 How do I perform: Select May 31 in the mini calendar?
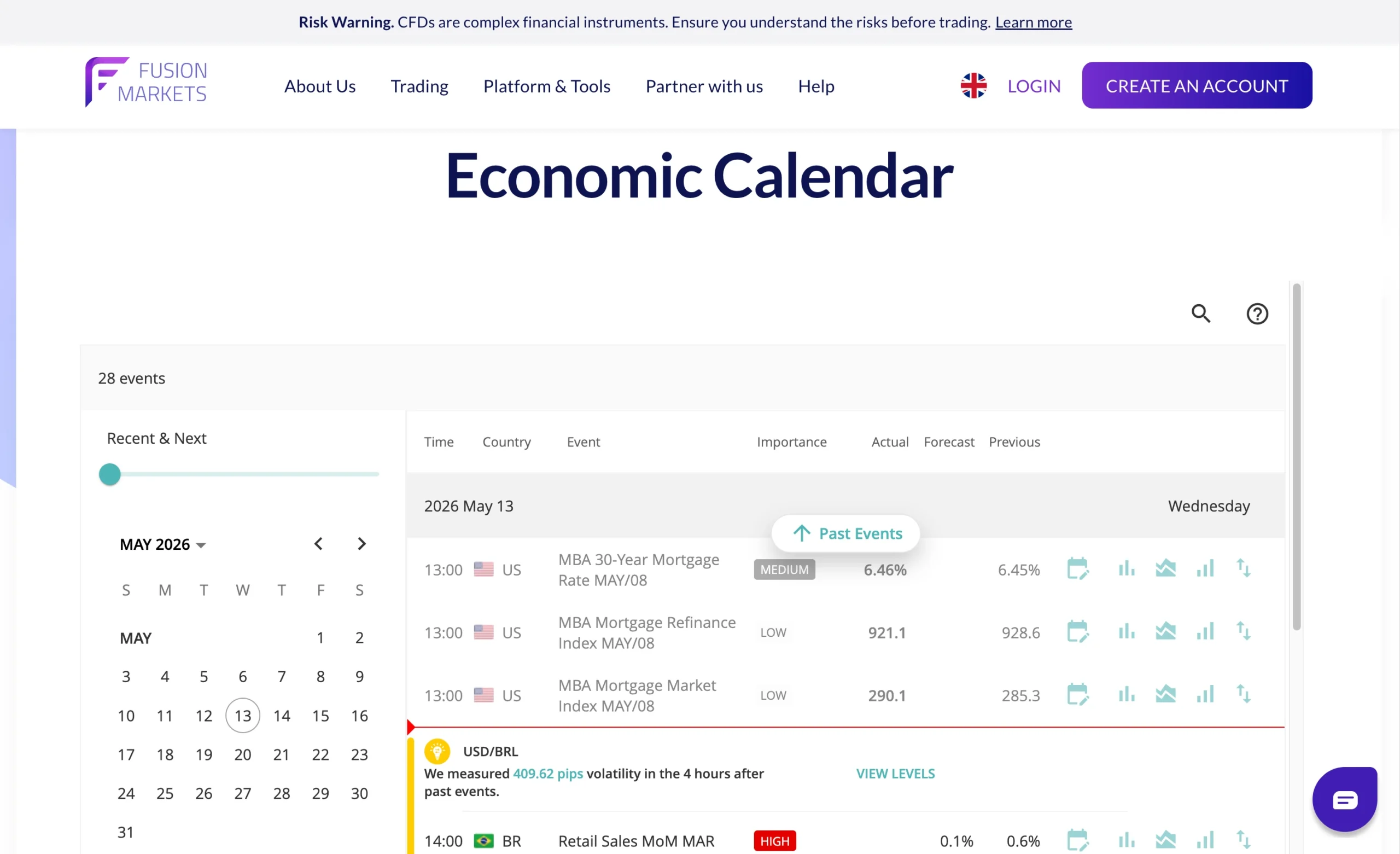coord(126,833)
